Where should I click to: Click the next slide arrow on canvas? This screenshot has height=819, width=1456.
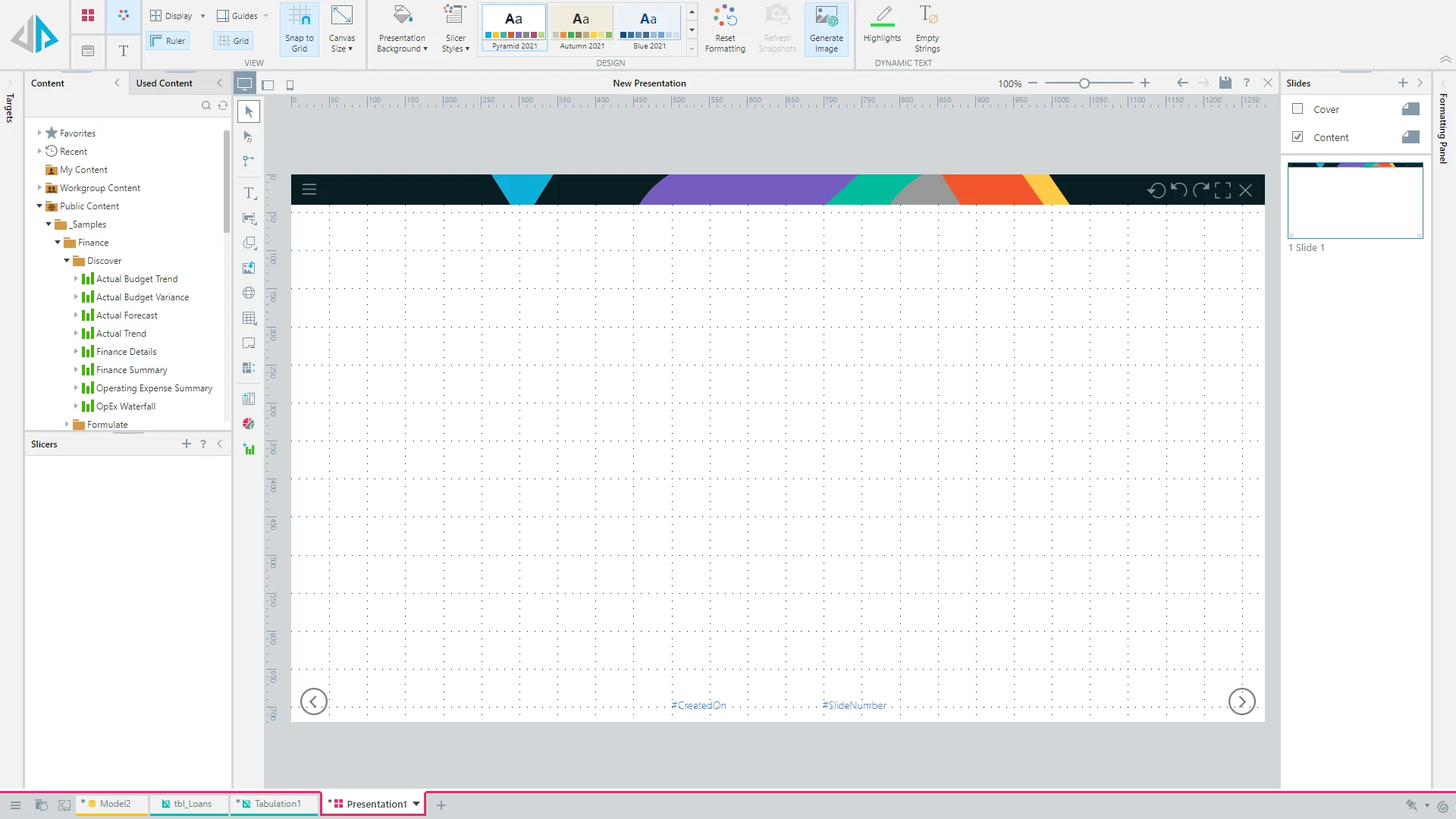click(1241, 701)
